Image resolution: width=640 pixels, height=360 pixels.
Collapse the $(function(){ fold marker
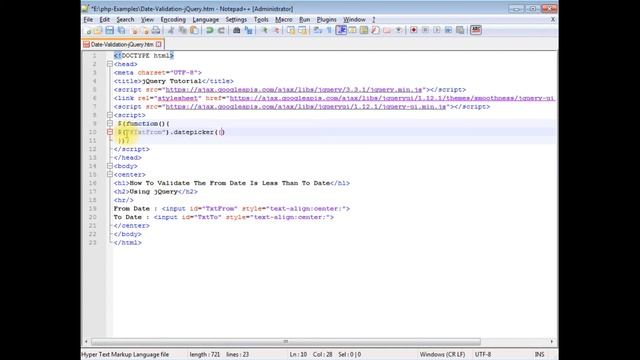pyautogui.click(x=110, y=123)
